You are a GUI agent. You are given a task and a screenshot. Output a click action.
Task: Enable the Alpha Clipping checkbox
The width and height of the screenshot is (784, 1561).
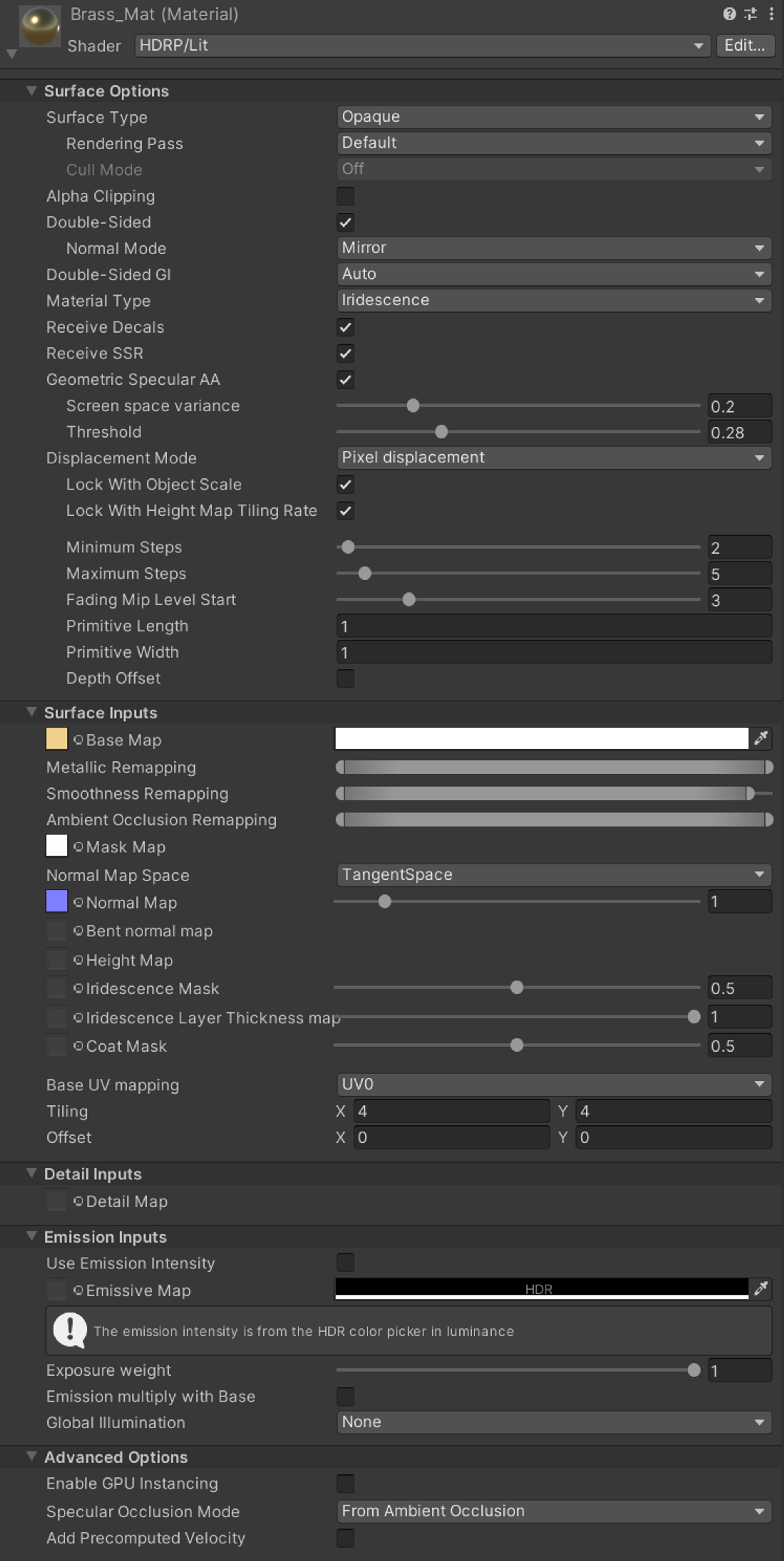[345, 196]
